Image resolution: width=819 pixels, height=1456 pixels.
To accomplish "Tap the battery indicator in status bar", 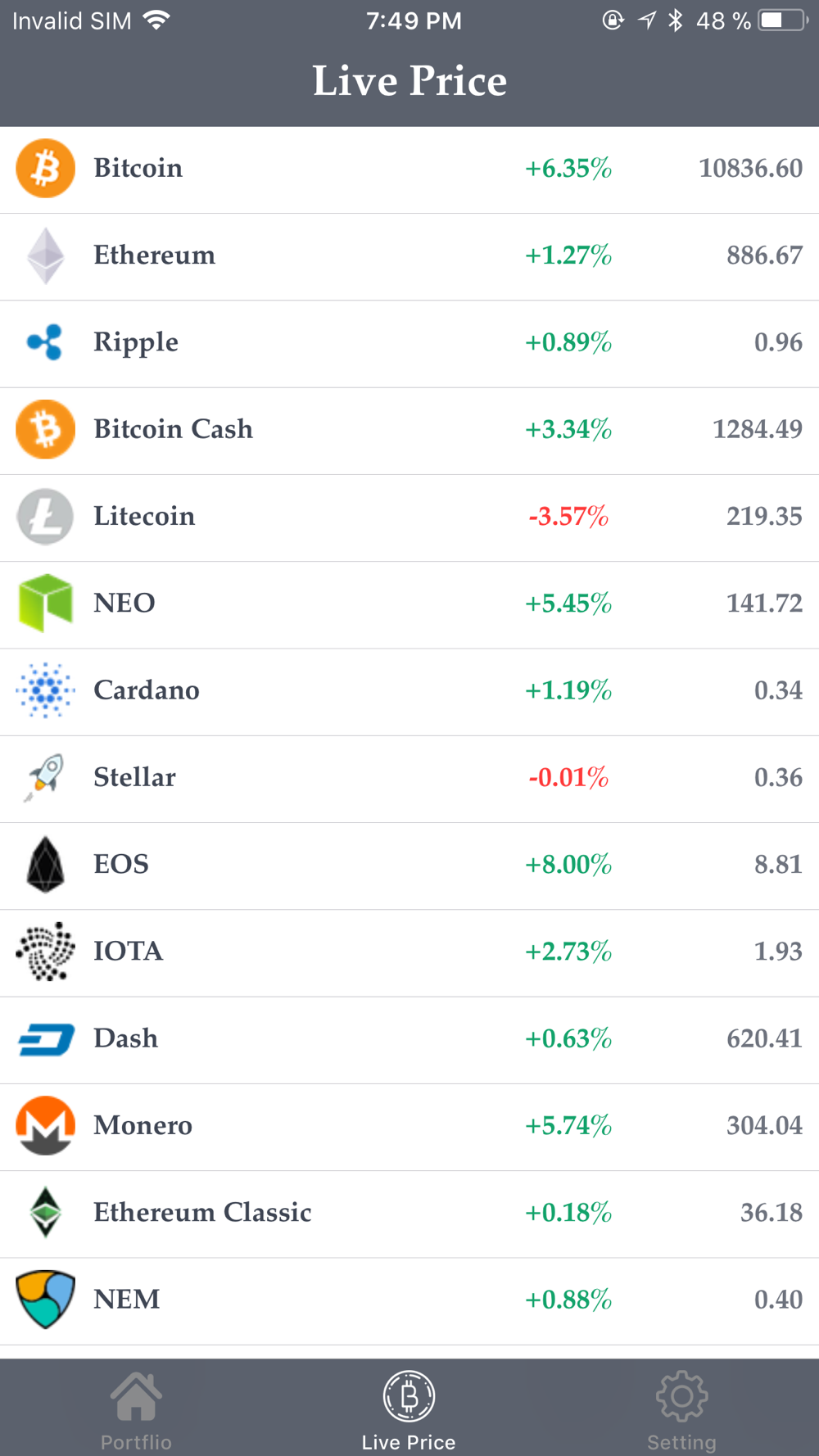I will (783, 20).
